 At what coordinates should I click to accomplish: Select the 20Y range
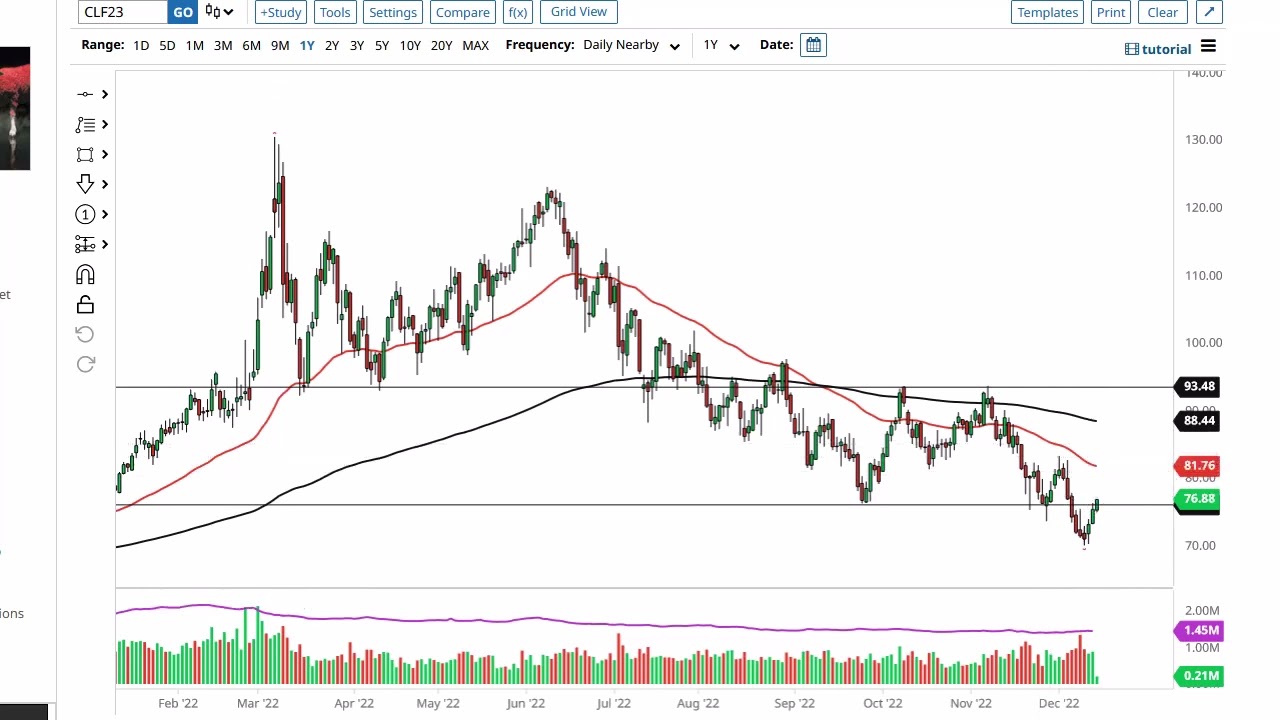coord(441,45)
